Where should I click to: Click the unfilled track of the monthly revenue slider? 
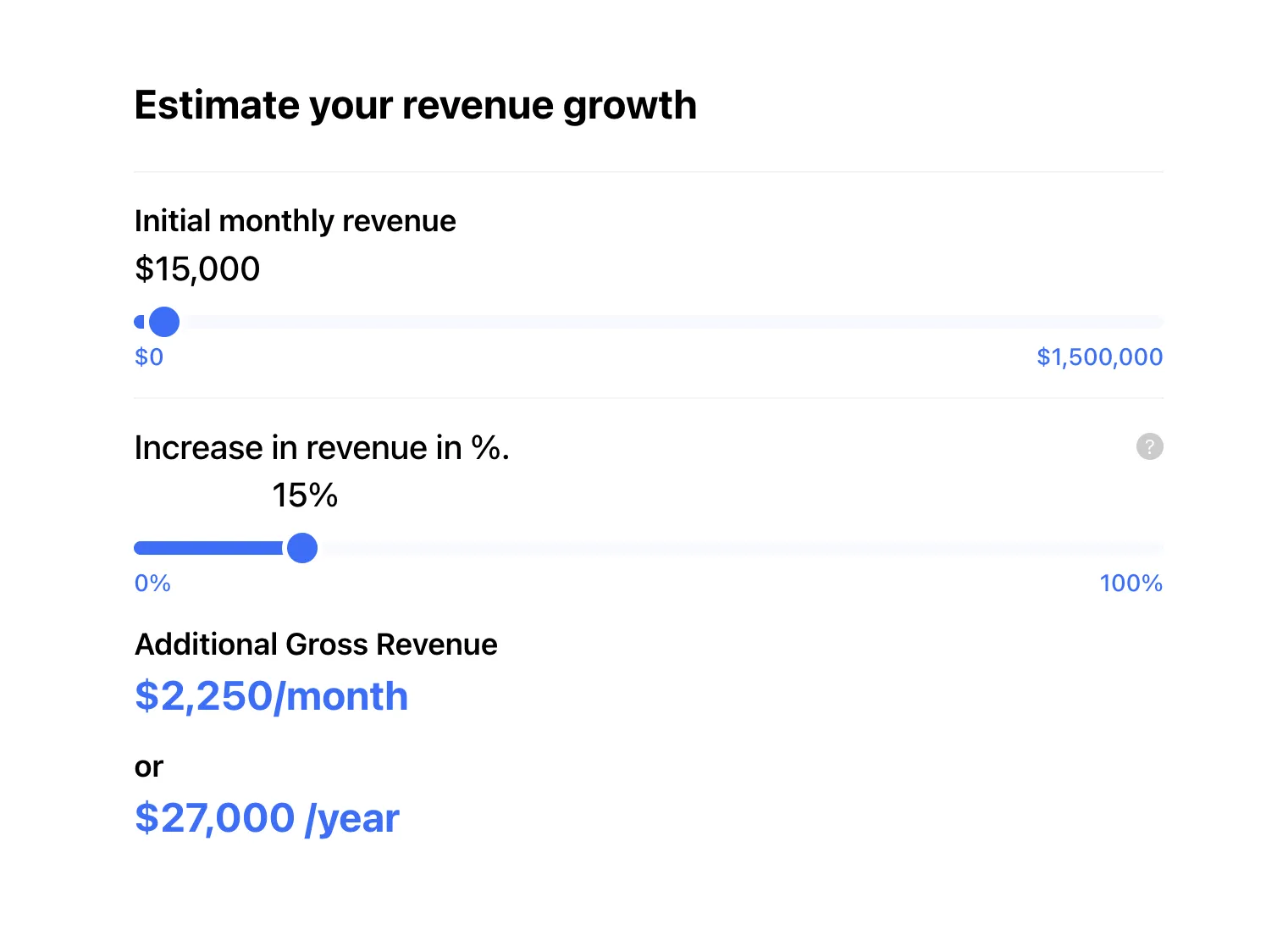click(x=673, y=322)
